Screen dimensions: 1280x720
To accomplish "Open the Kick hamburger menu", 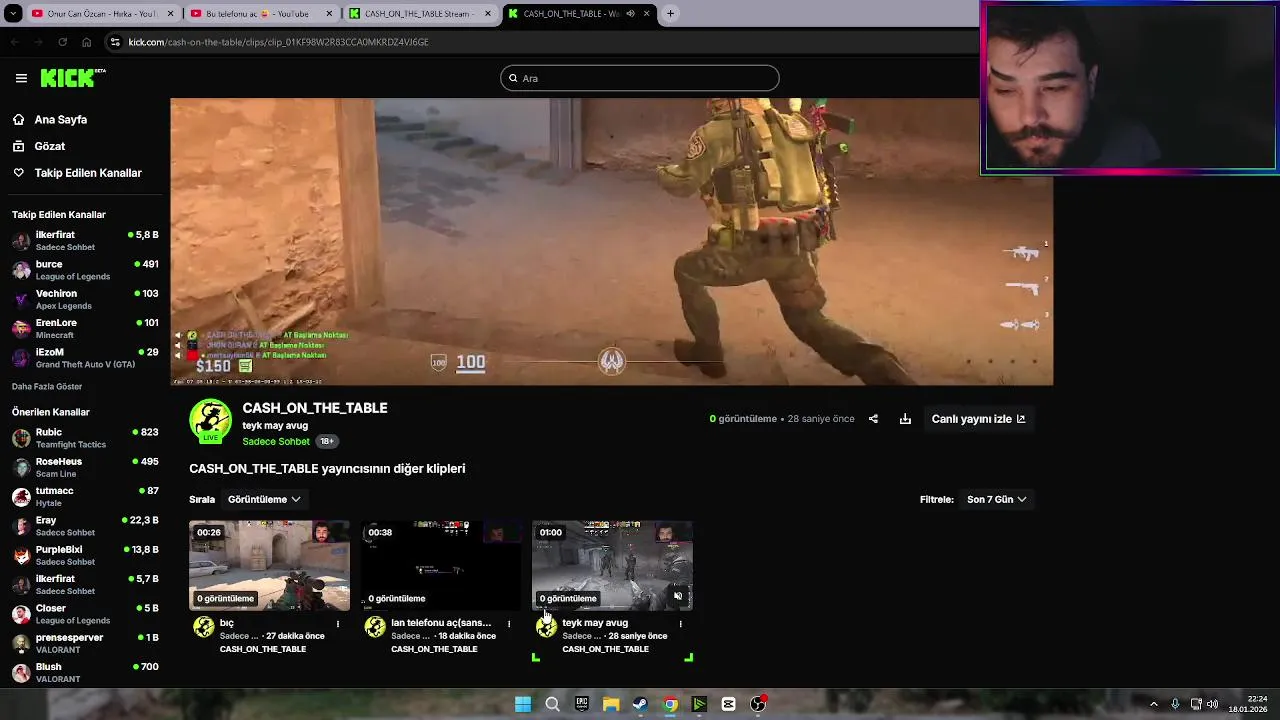I will [21, 78].
